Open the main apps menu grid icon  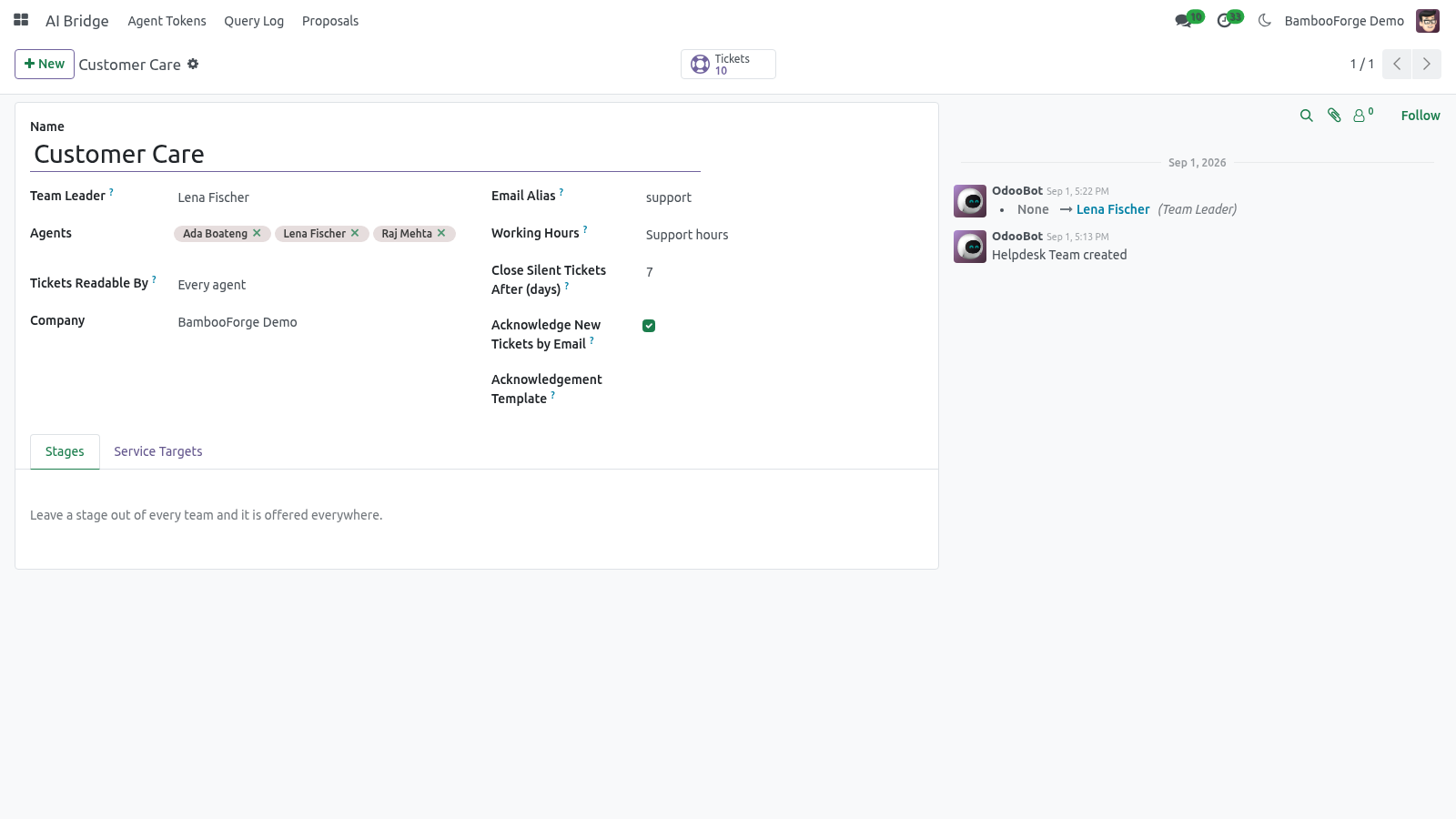21,20
